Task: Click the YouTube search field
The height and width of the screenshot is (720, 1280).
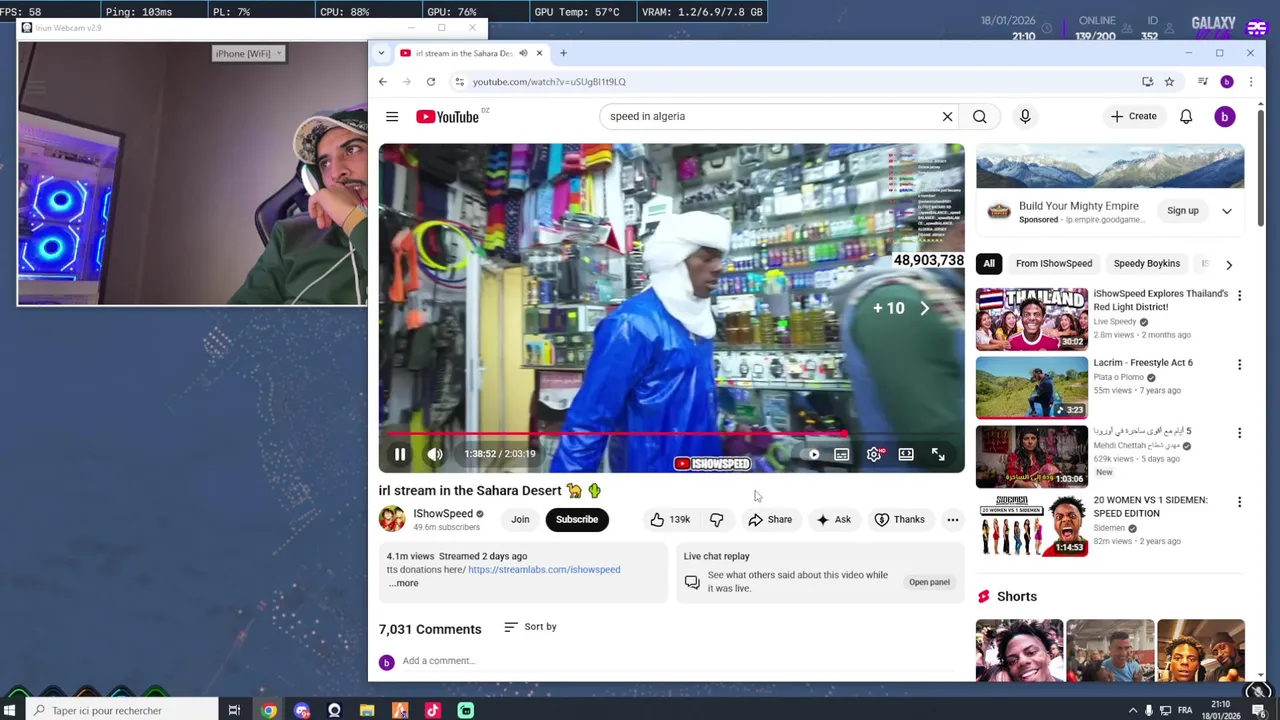Action: point(770,117)
